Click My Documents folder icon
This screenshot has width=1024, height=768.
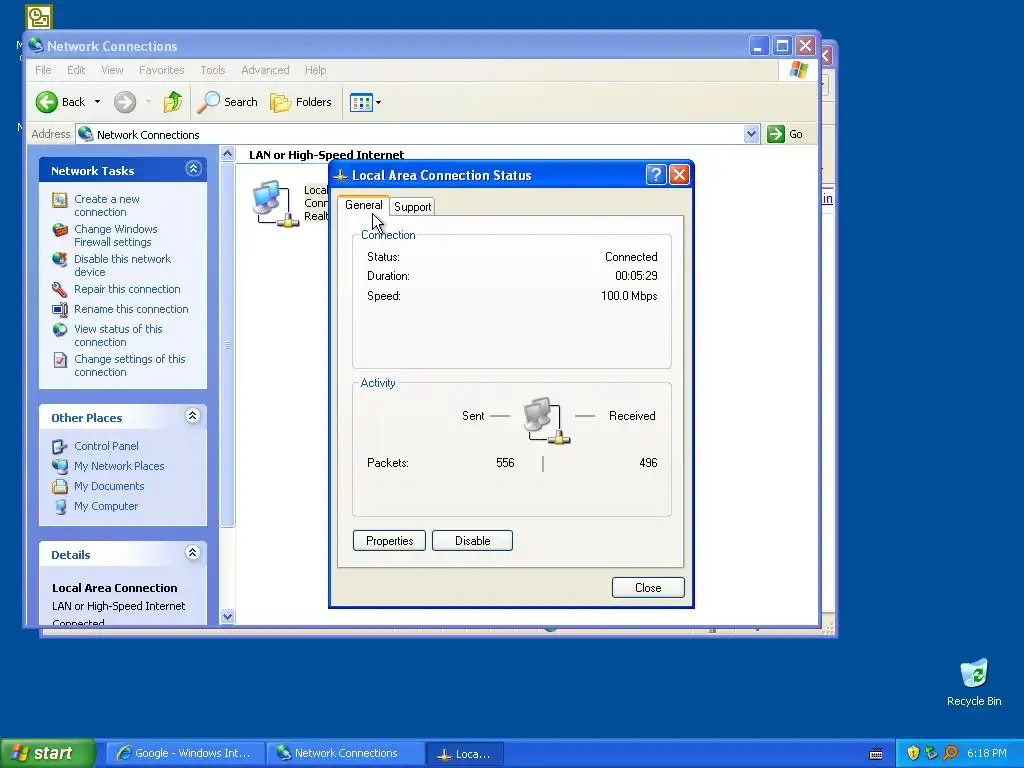tap(60, 487)
